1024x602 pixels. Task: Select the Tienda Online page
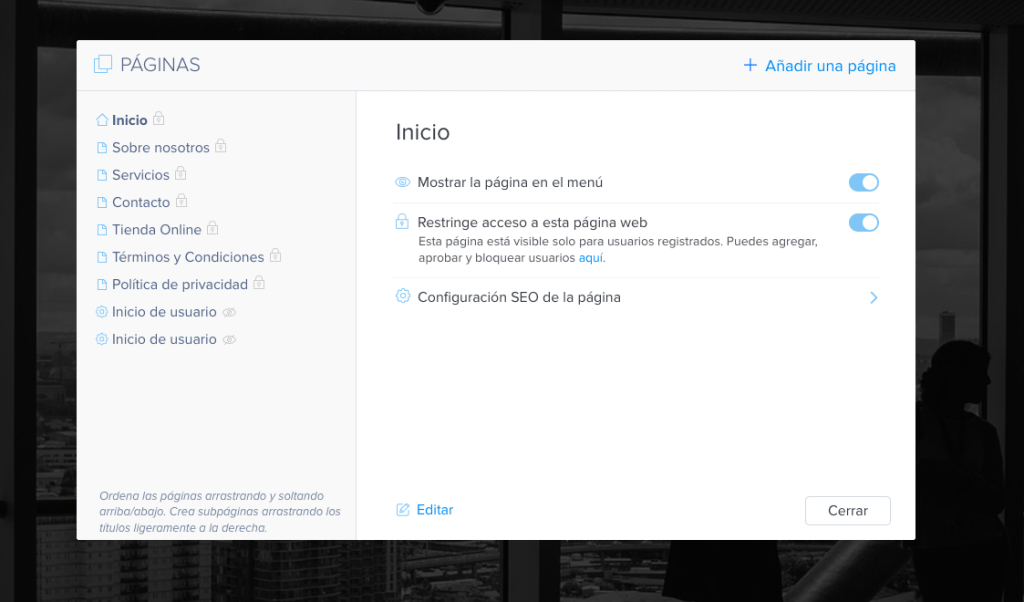pos(157,230)
